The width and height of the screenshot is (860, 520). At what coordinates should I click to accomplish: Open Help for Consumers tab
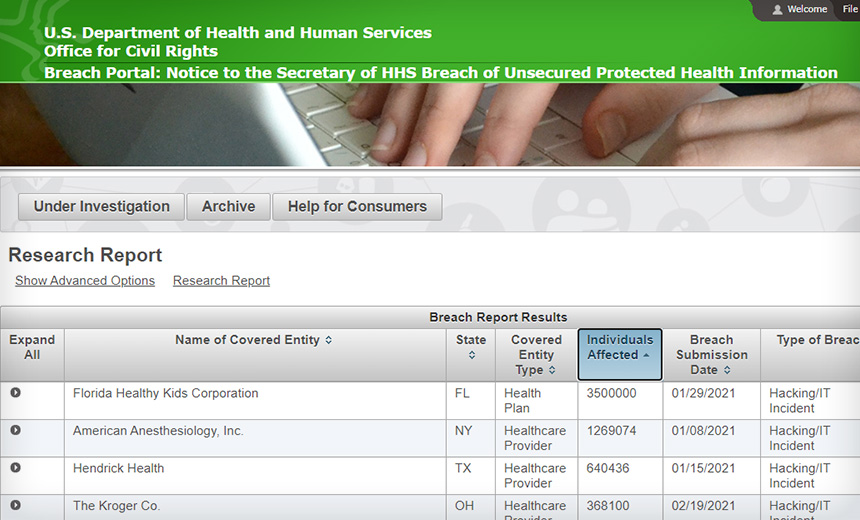click(357, 207)
